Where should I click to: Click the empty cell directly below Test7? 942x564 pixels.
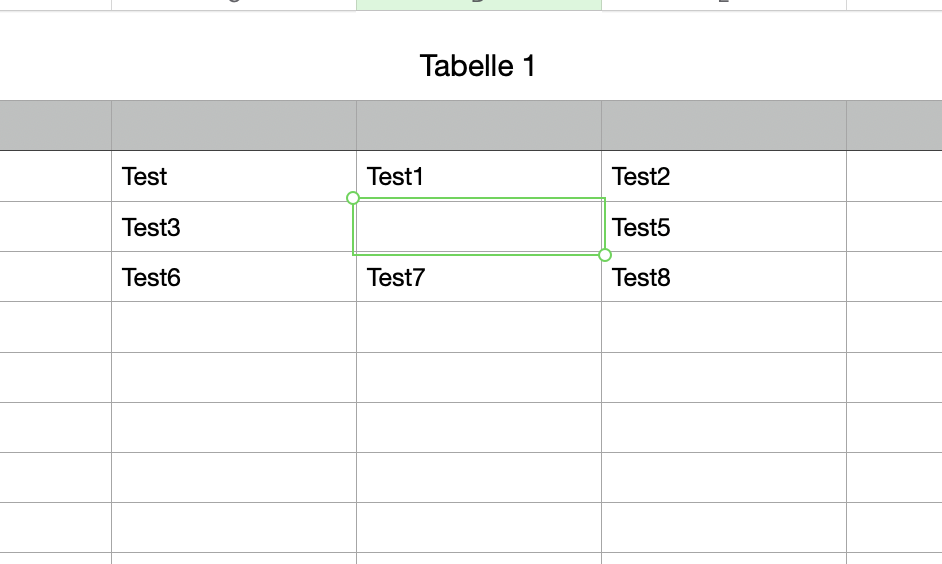[x=478, y=327]
